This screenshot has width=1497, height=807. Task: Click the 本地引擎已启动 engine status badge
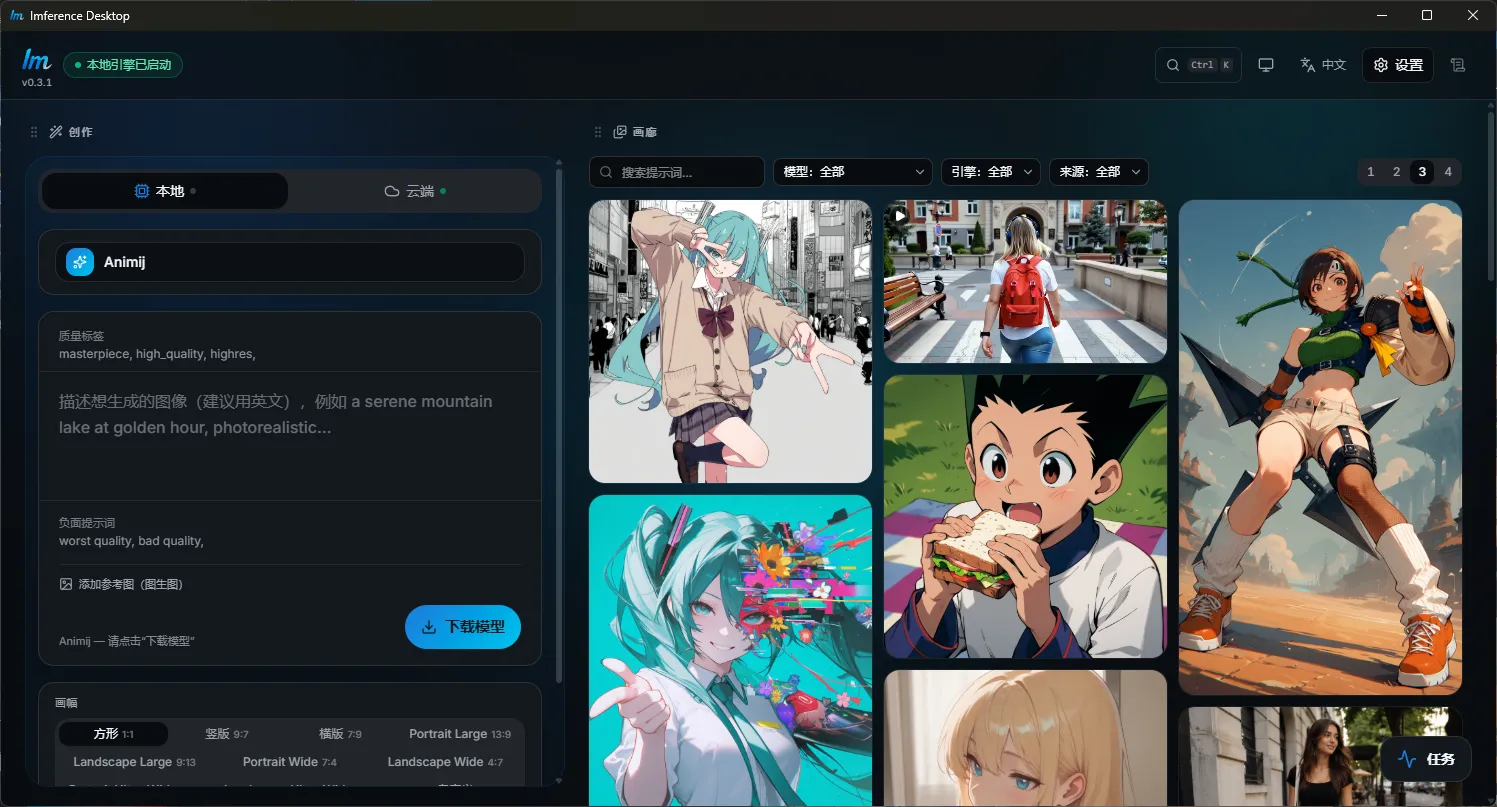click(123, 65)
